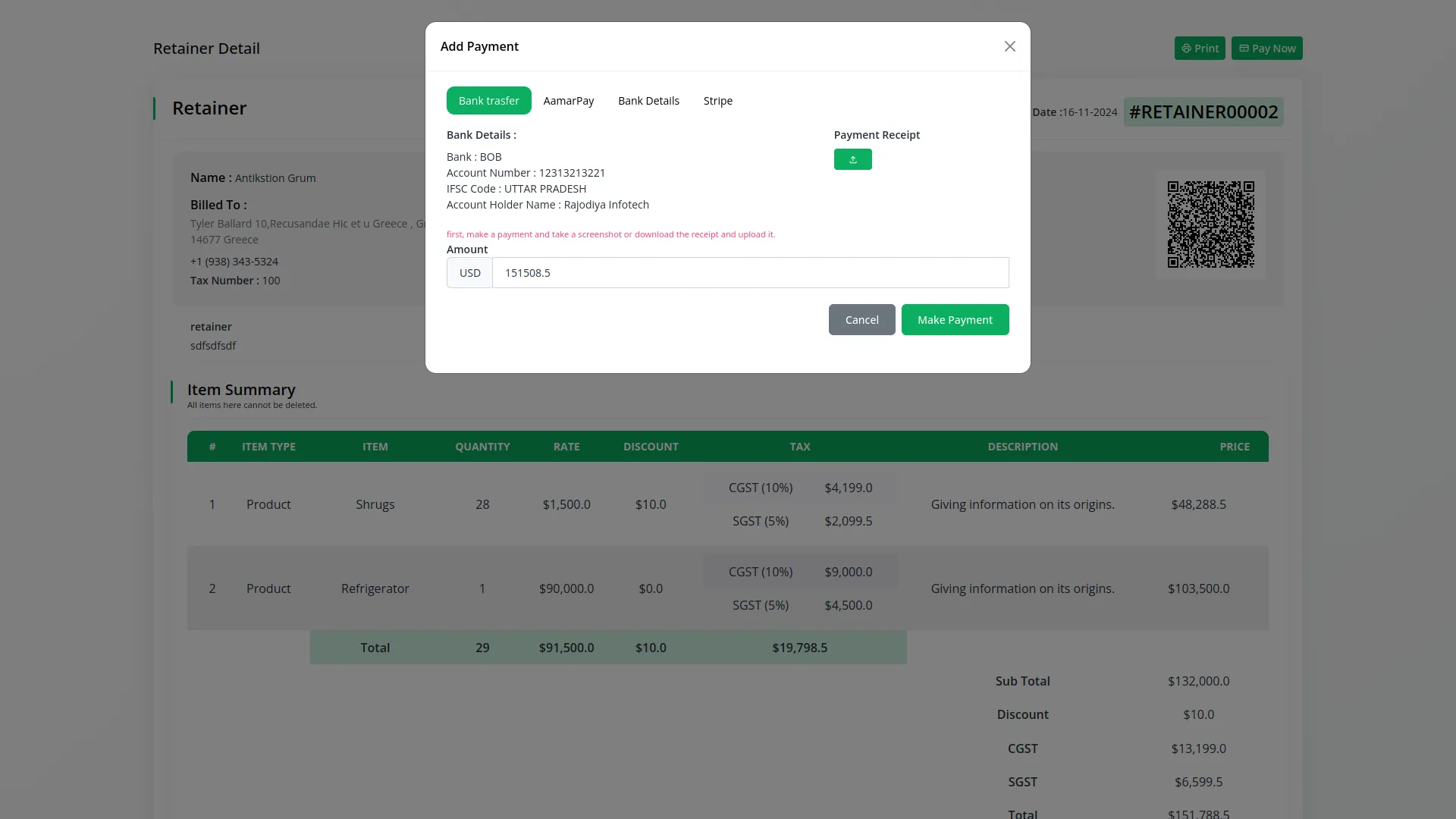Click the PRICE column header

(1234, 447)
